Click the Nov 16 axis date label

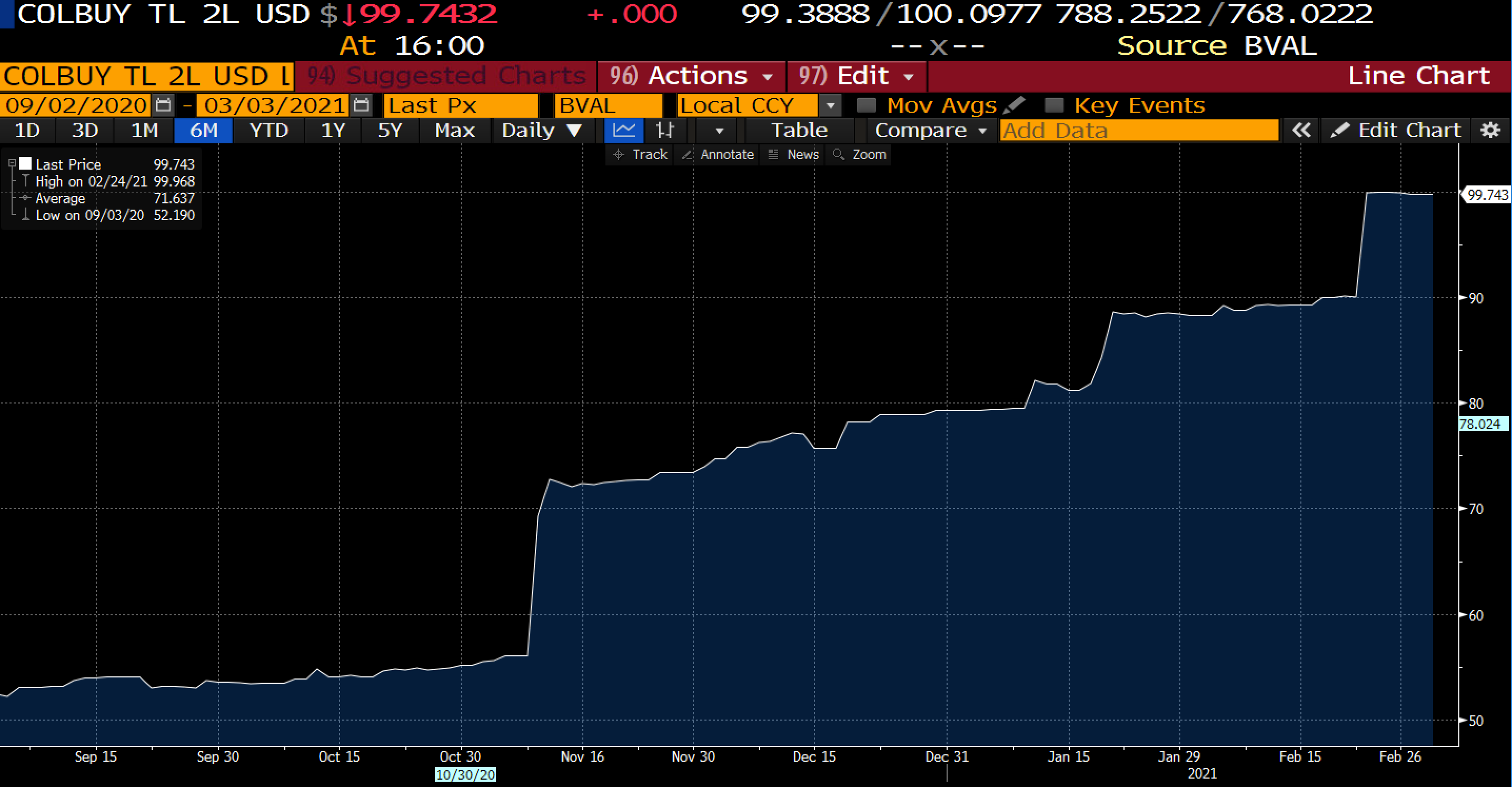point(582,756)
